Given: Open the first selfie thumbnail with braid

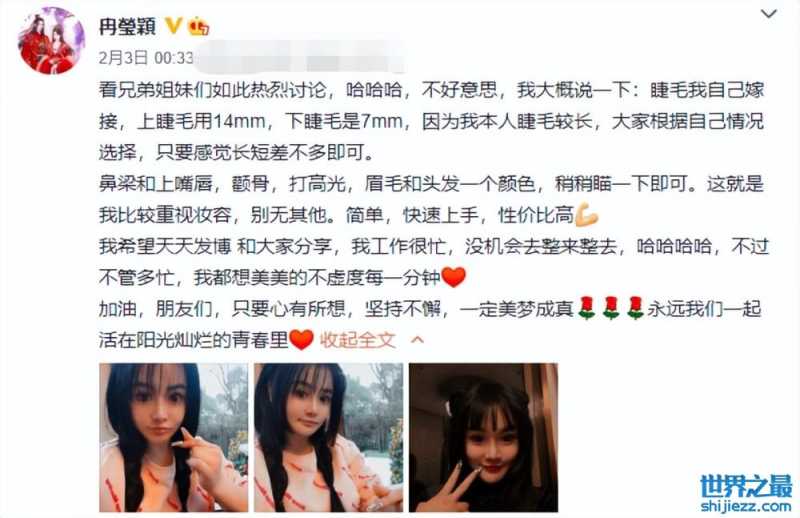Looking at the screenshot, I should click(173, 437).
